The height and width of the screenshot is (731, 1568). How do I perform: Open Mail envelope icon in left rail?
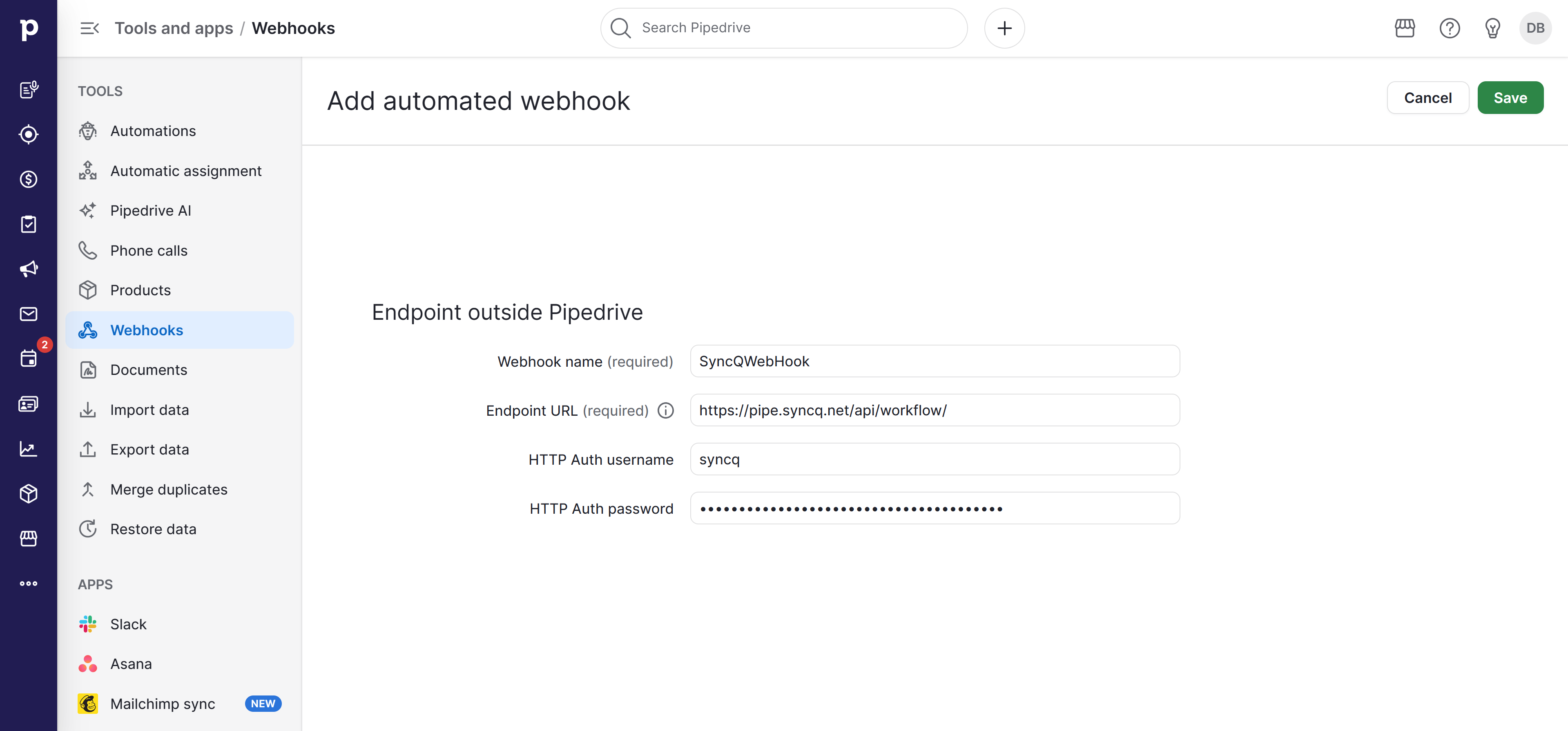(29, 314)
